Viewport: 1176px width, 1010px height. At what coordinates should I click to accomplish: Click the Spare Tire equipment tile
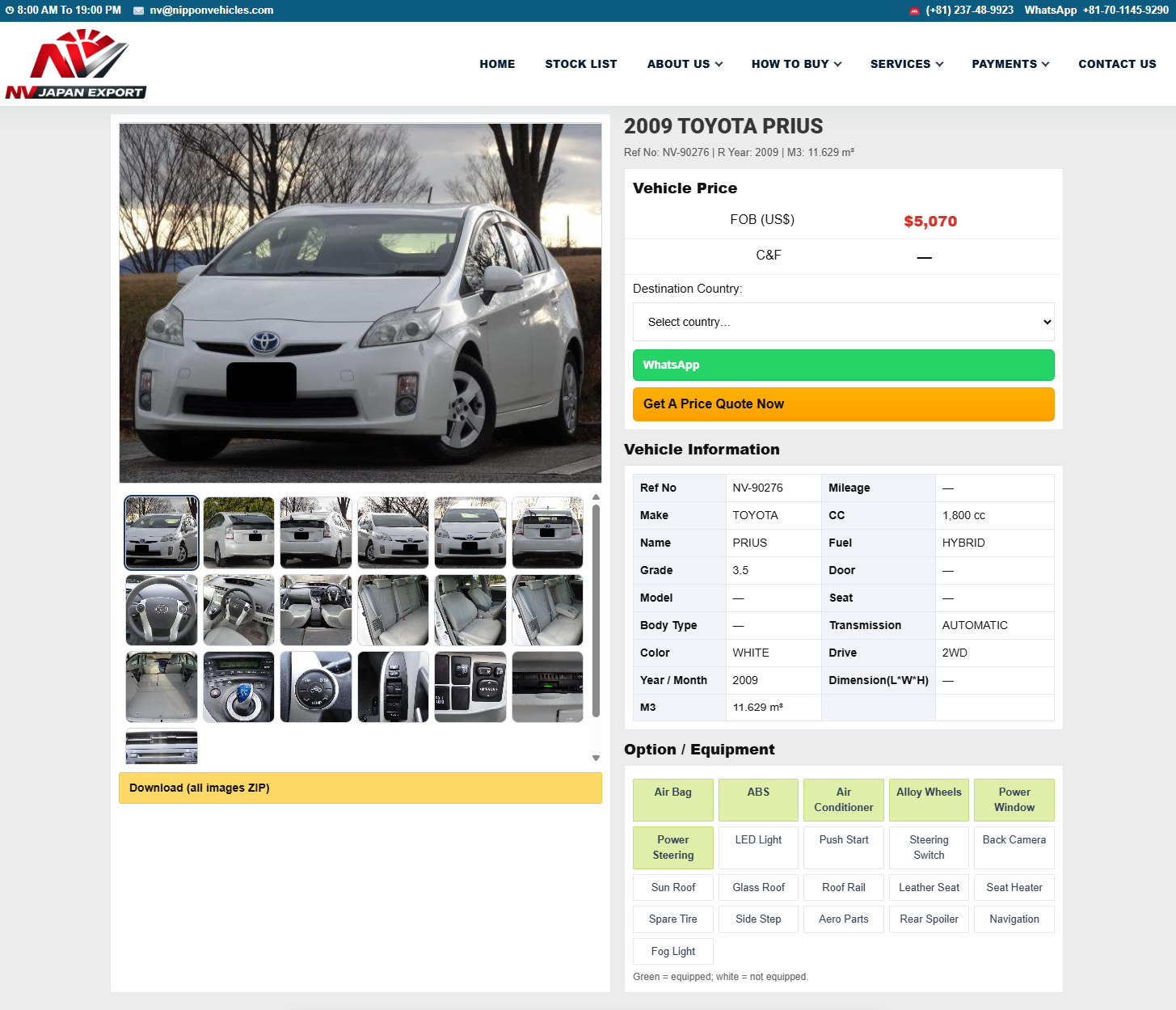pos(673,919)
